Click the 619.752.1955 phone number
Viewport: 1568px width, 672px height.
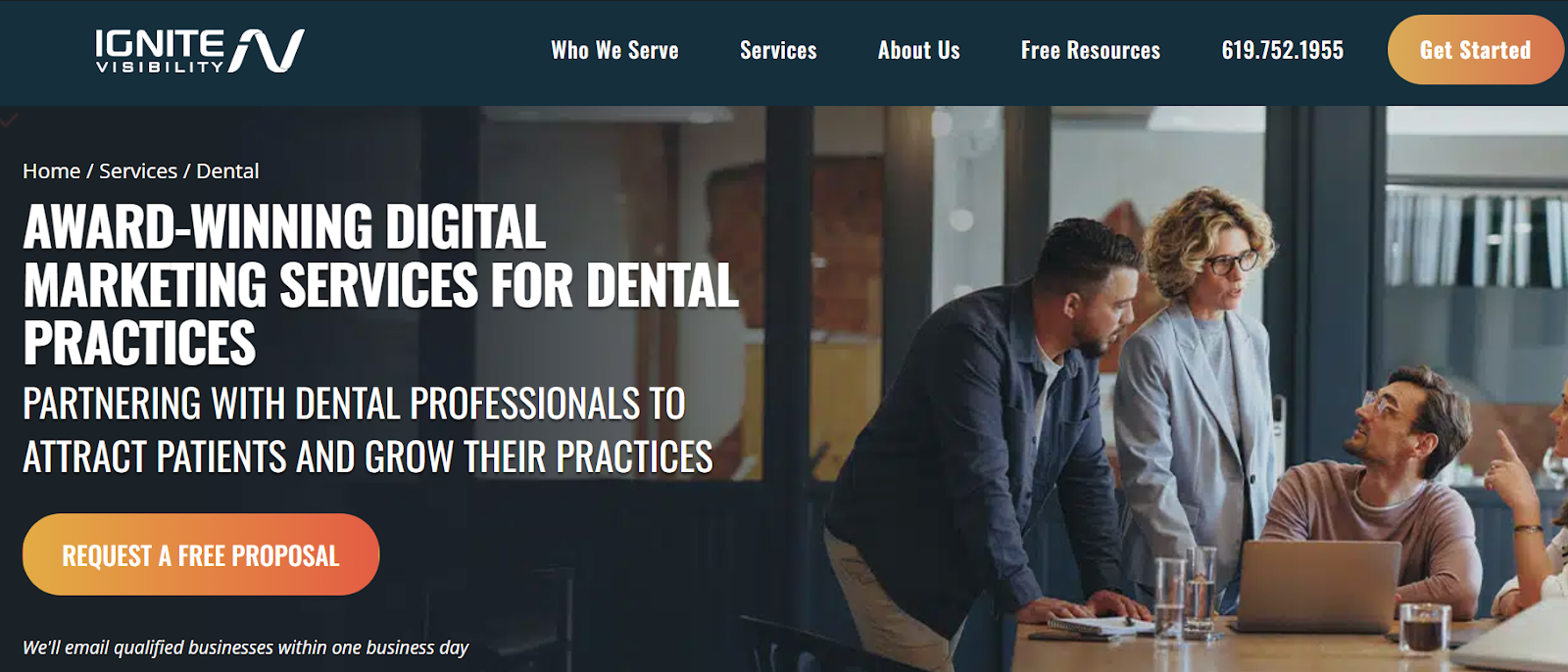click(x=1282, y=51)
